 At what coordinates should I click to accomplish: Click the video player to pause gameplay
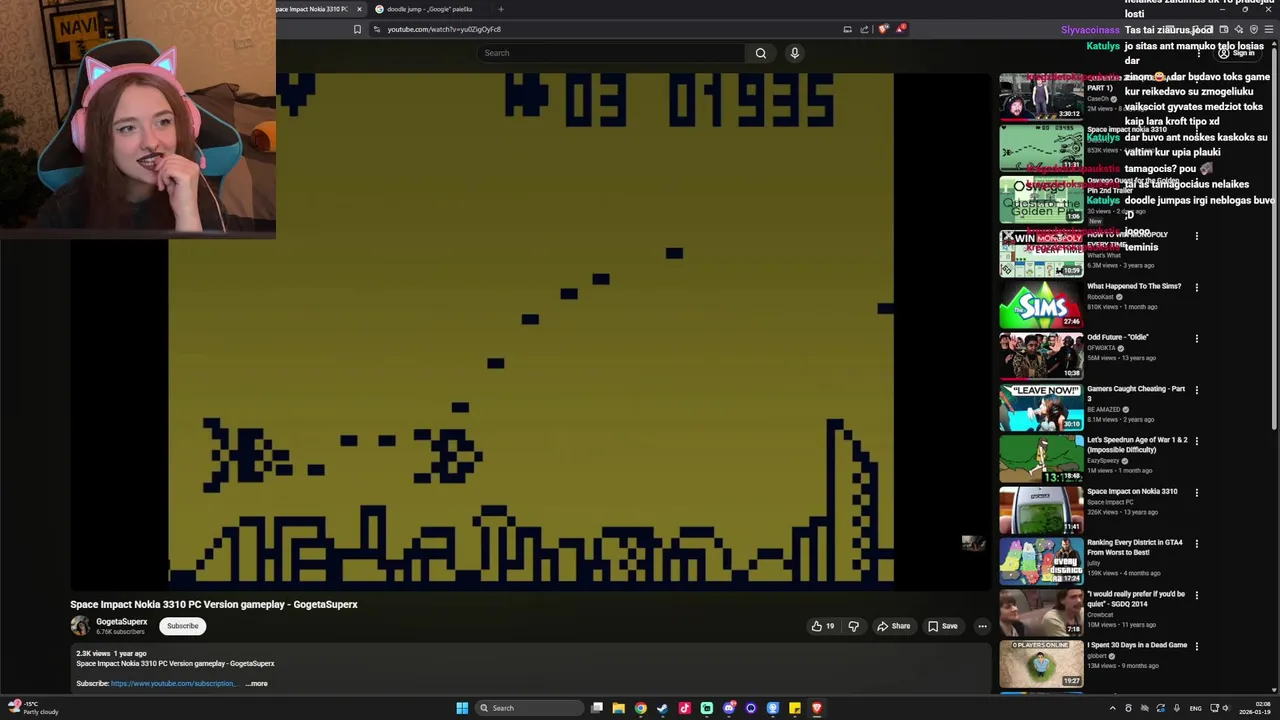[530, 330]
